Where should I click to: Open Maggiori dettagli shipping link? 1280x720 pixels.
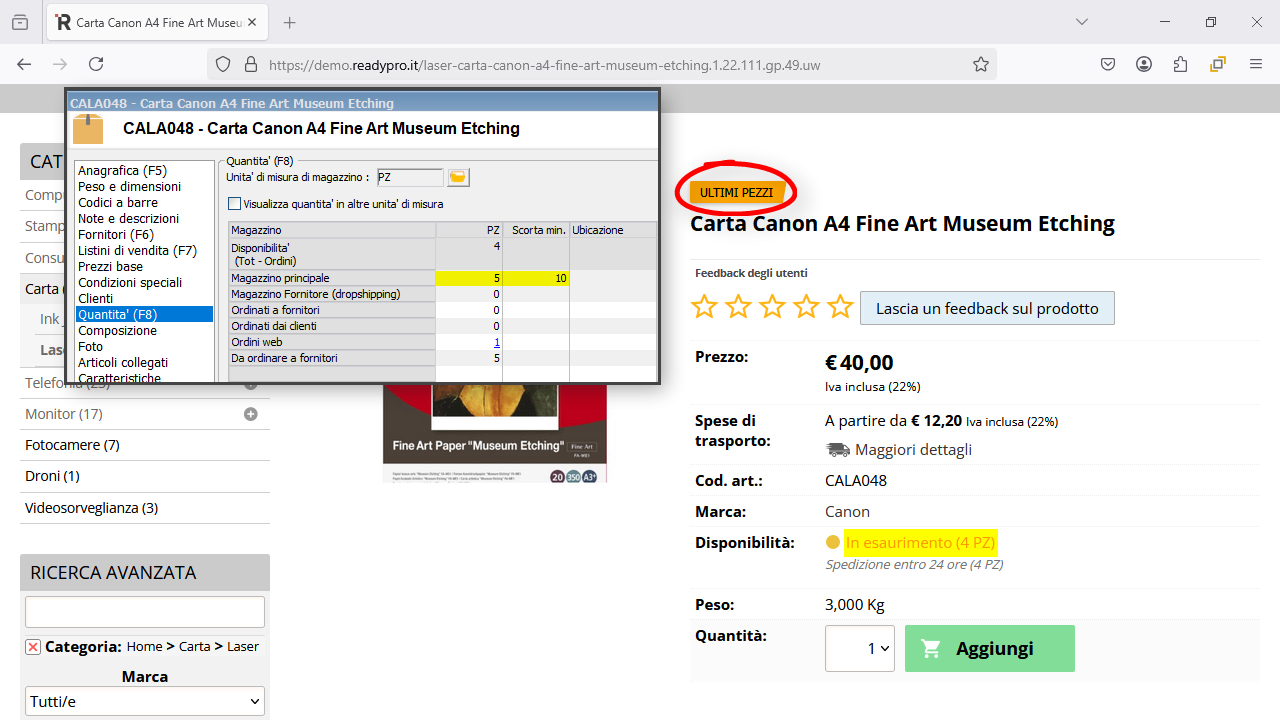tap(913, 449)
